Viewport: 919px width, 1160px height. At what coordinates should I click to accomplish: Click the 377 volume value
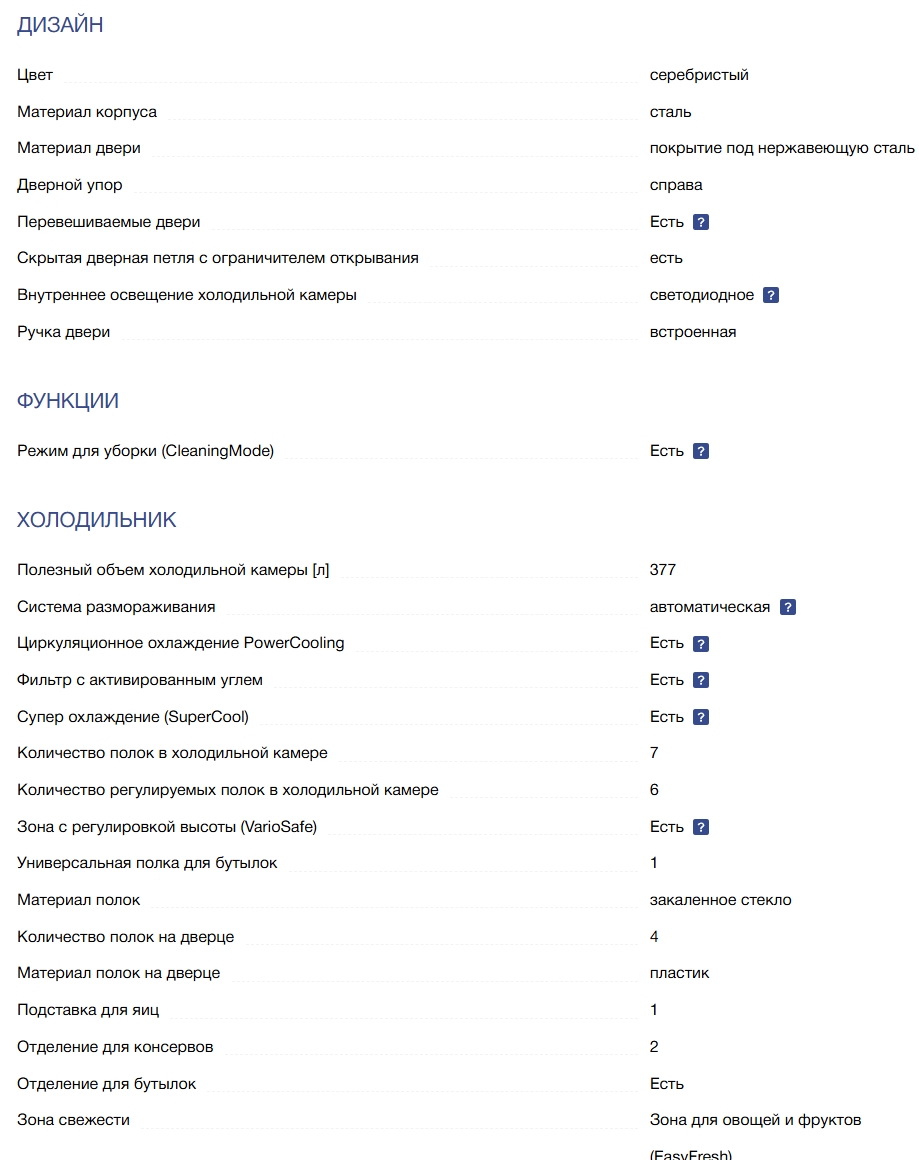click(x=662, y=570)
